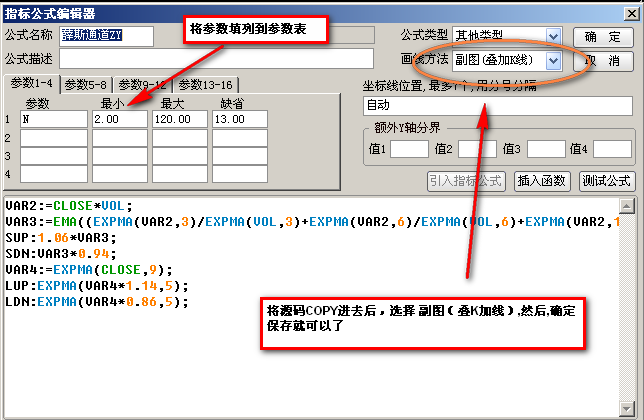Click the LUP:EXPMA(VAR4*1.14,5); code line
The height and width of the screenshot is (420, 644).
[x=97, y=286]
